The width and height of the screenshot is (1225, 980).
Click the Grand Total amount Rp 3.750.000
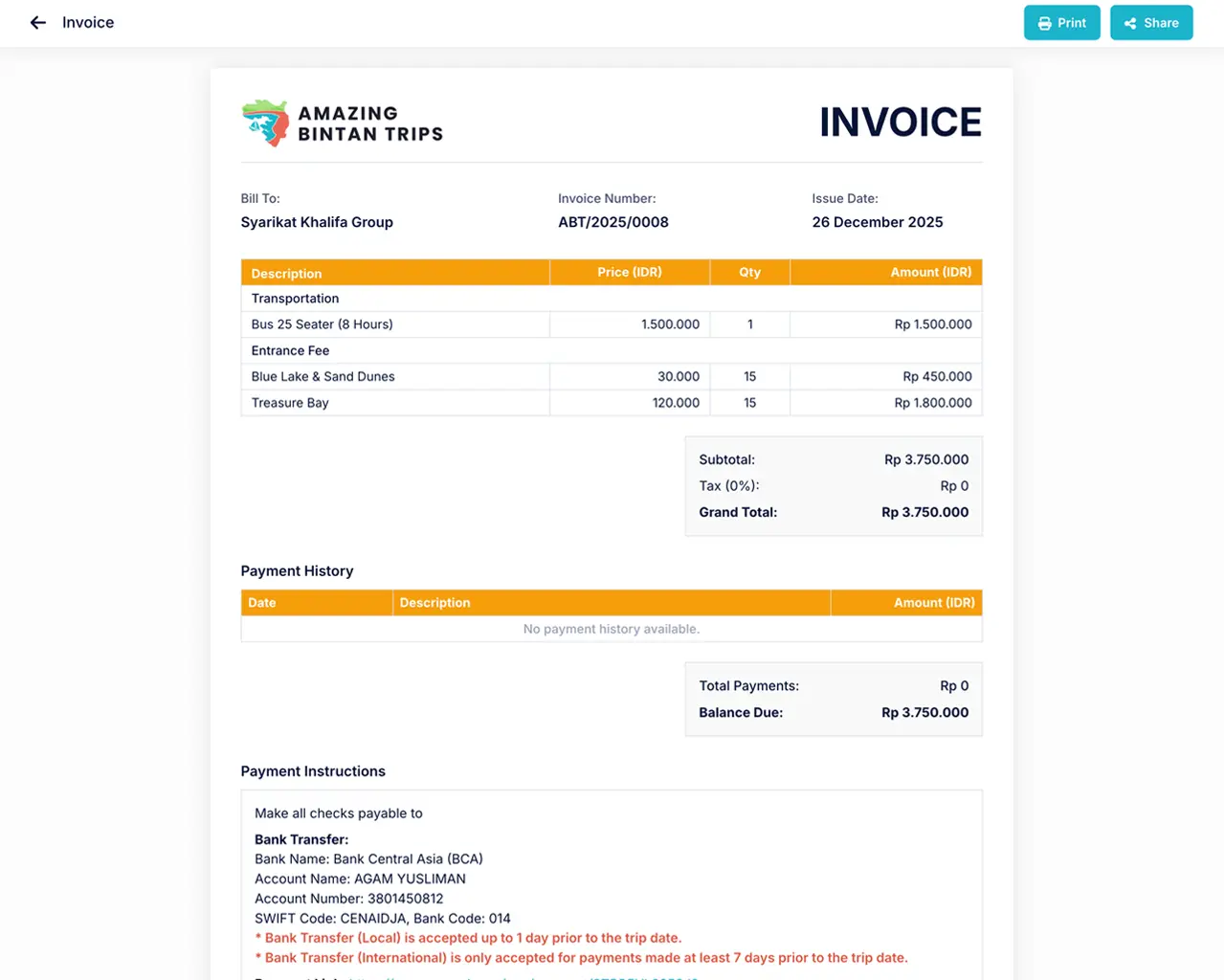(924, 512)
